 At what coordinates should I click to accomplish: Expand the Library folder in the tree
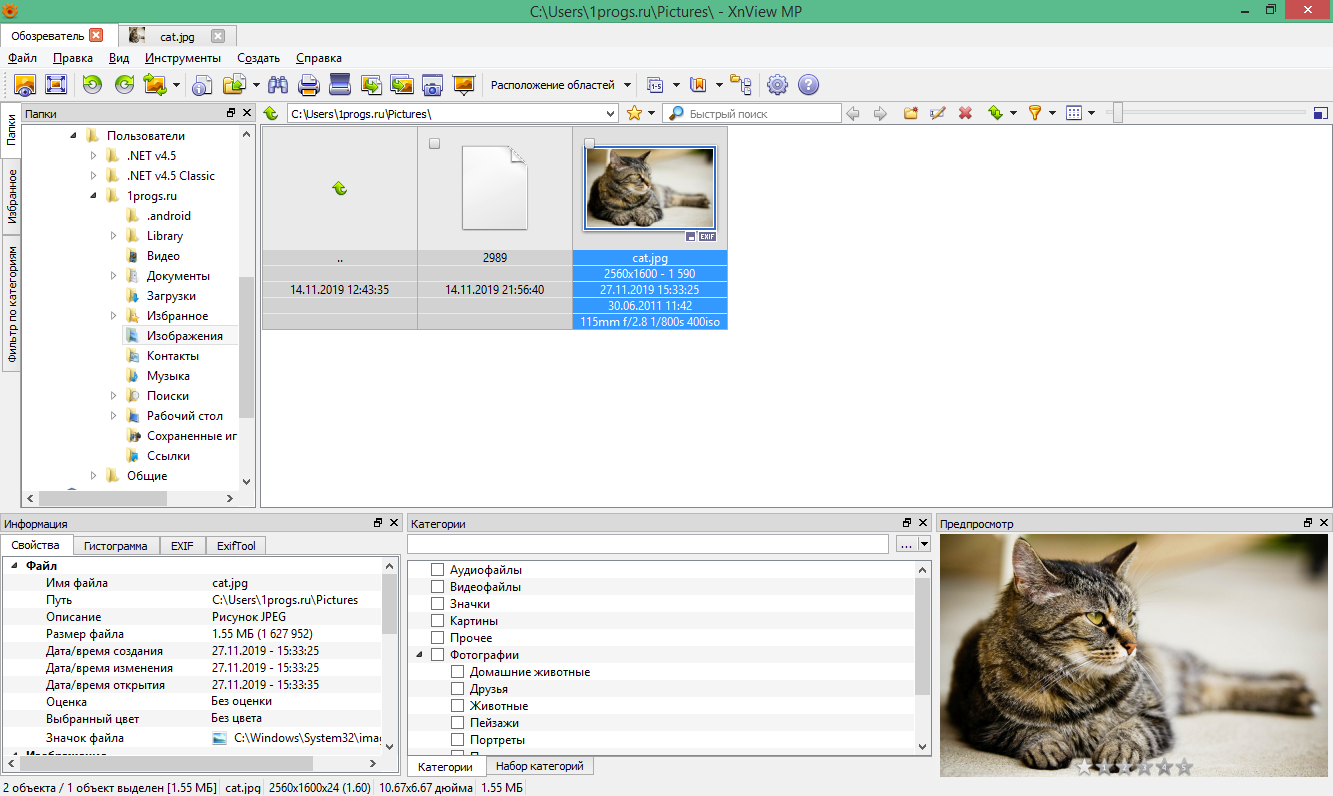coord(113,235)
